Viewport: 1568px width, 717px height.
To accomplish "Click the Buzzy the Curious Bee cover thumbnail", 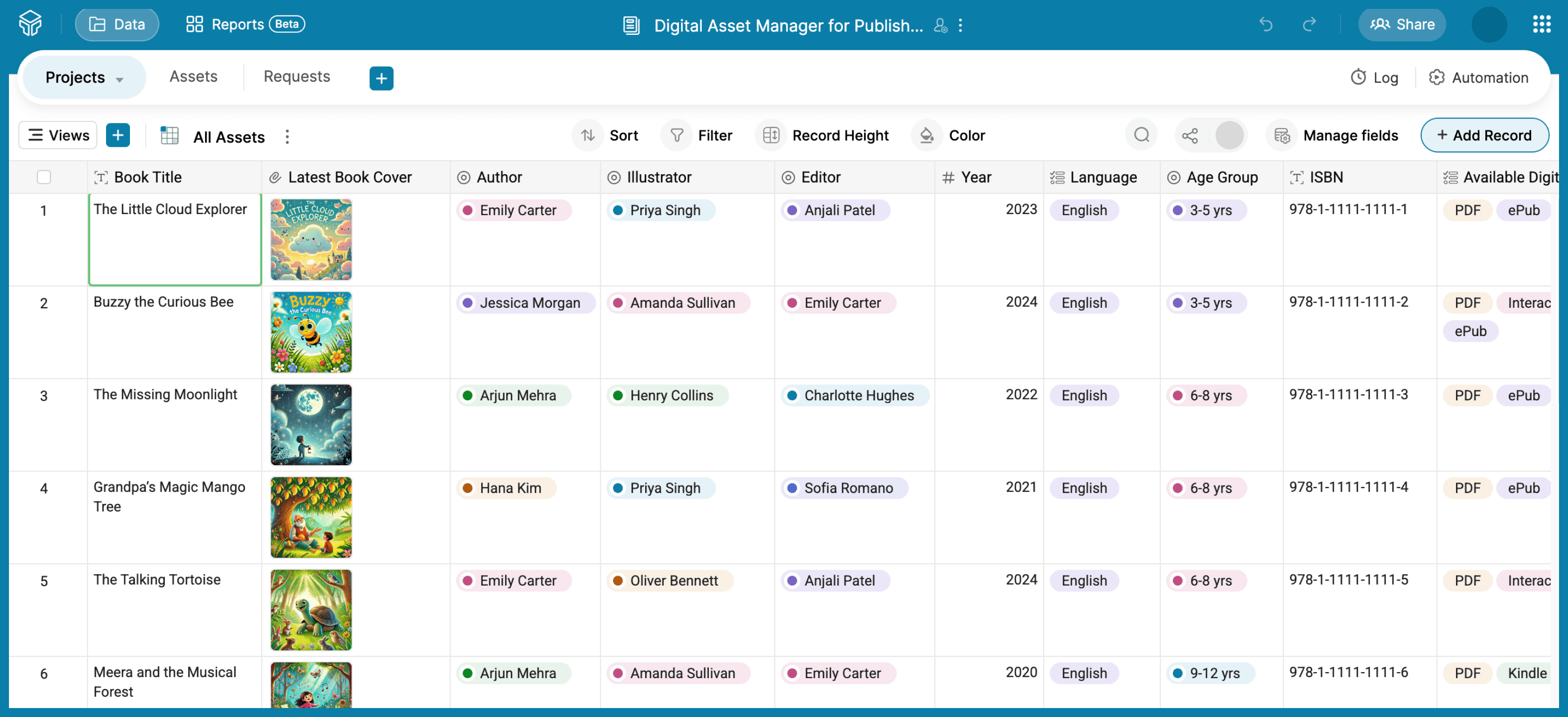I will click(311, 332).
